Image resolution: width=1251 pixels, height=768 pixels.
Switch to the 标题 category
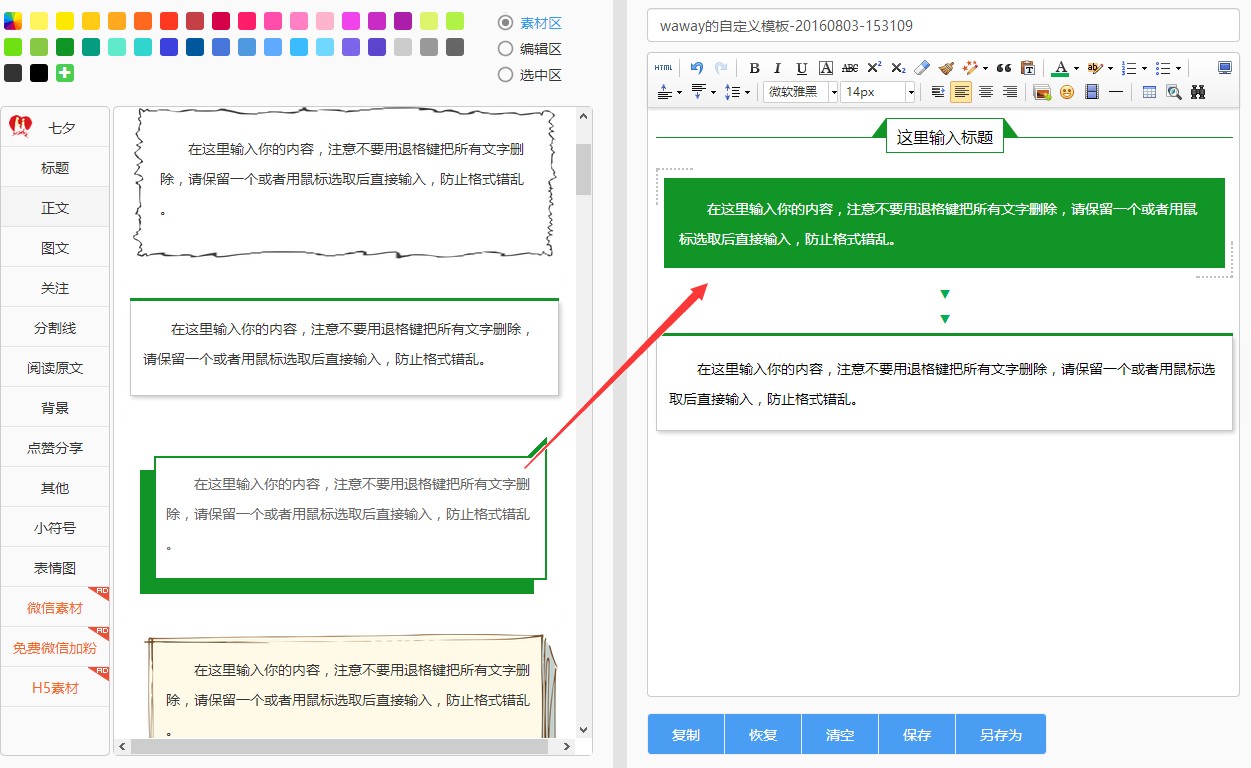55,168
